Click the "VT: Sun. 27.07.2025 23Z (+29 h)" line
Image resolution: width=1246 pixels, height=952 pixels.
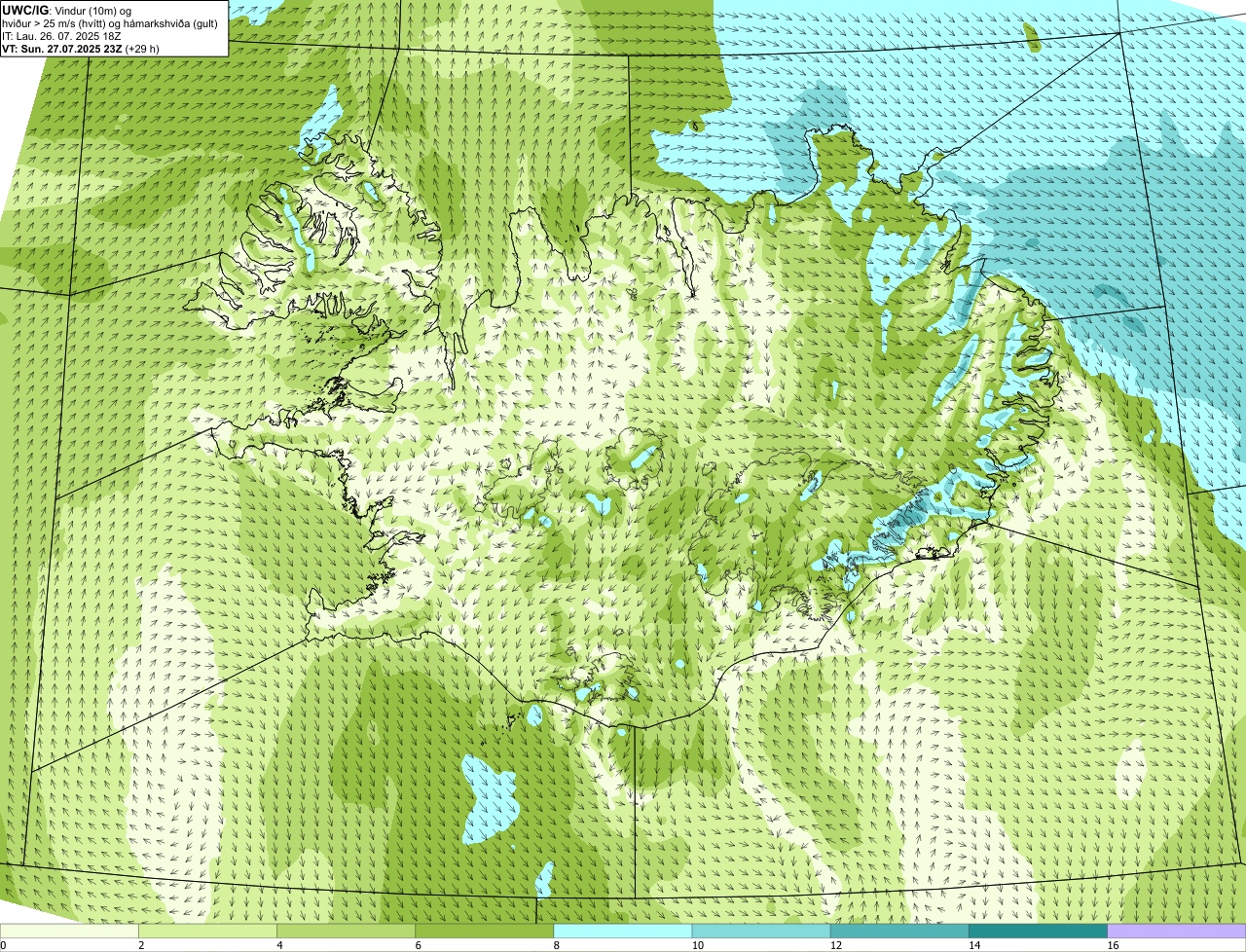pyautogui.click(x=81, y=49)
